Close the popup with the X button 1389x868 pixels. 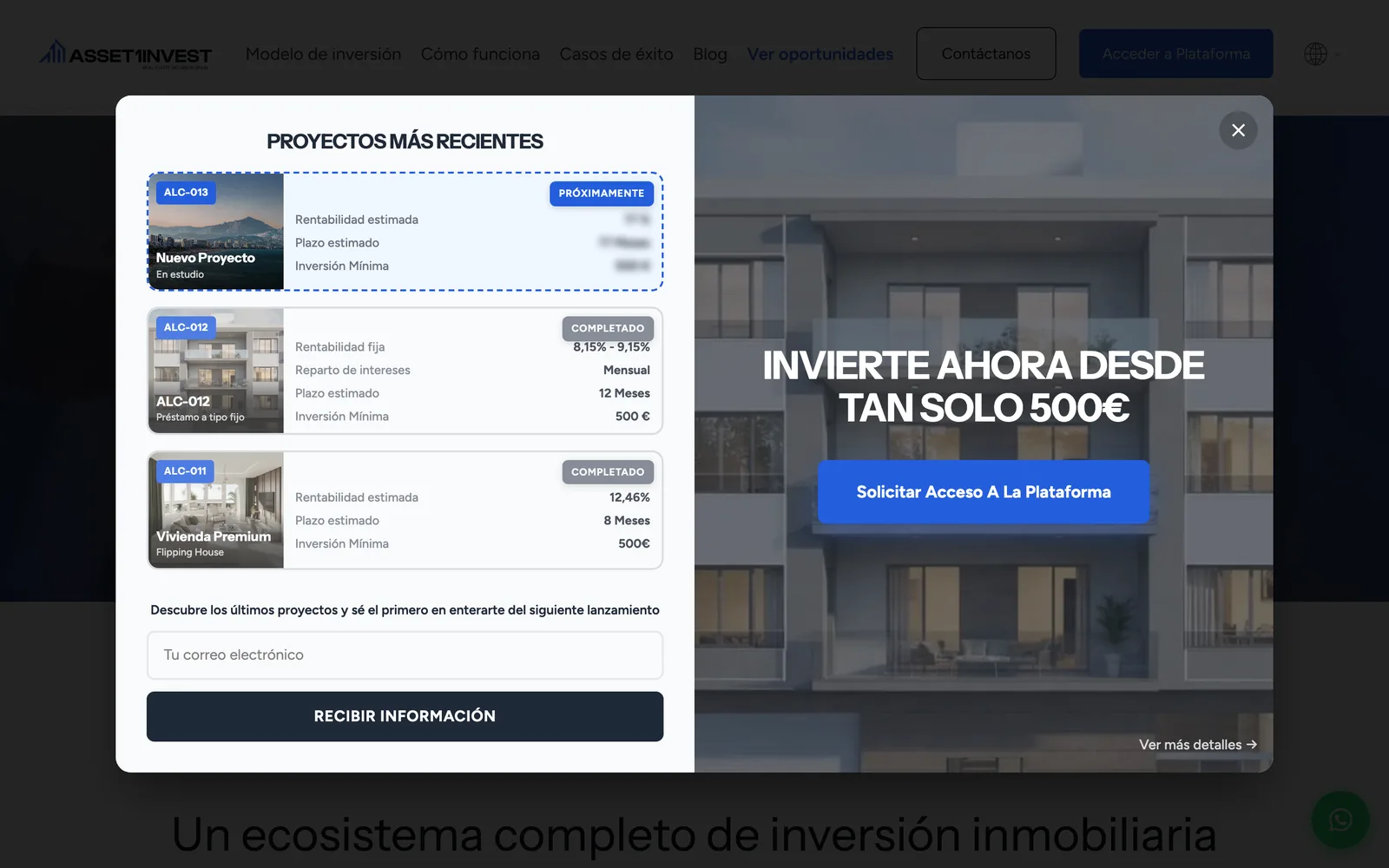[1238, 130]
